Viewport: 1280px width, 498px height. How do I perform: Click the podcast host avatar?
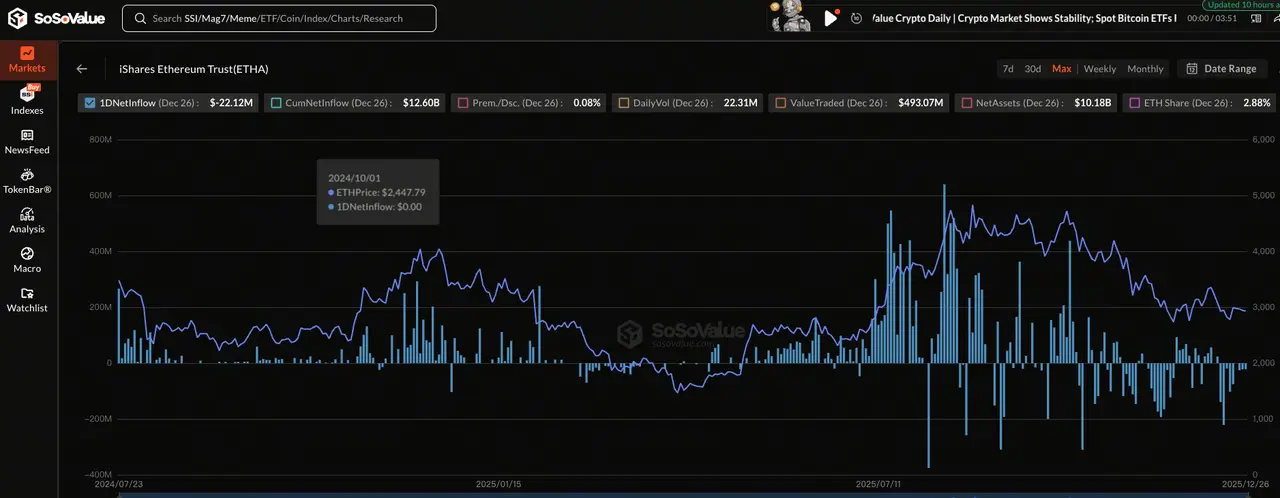tap(790, 15)
